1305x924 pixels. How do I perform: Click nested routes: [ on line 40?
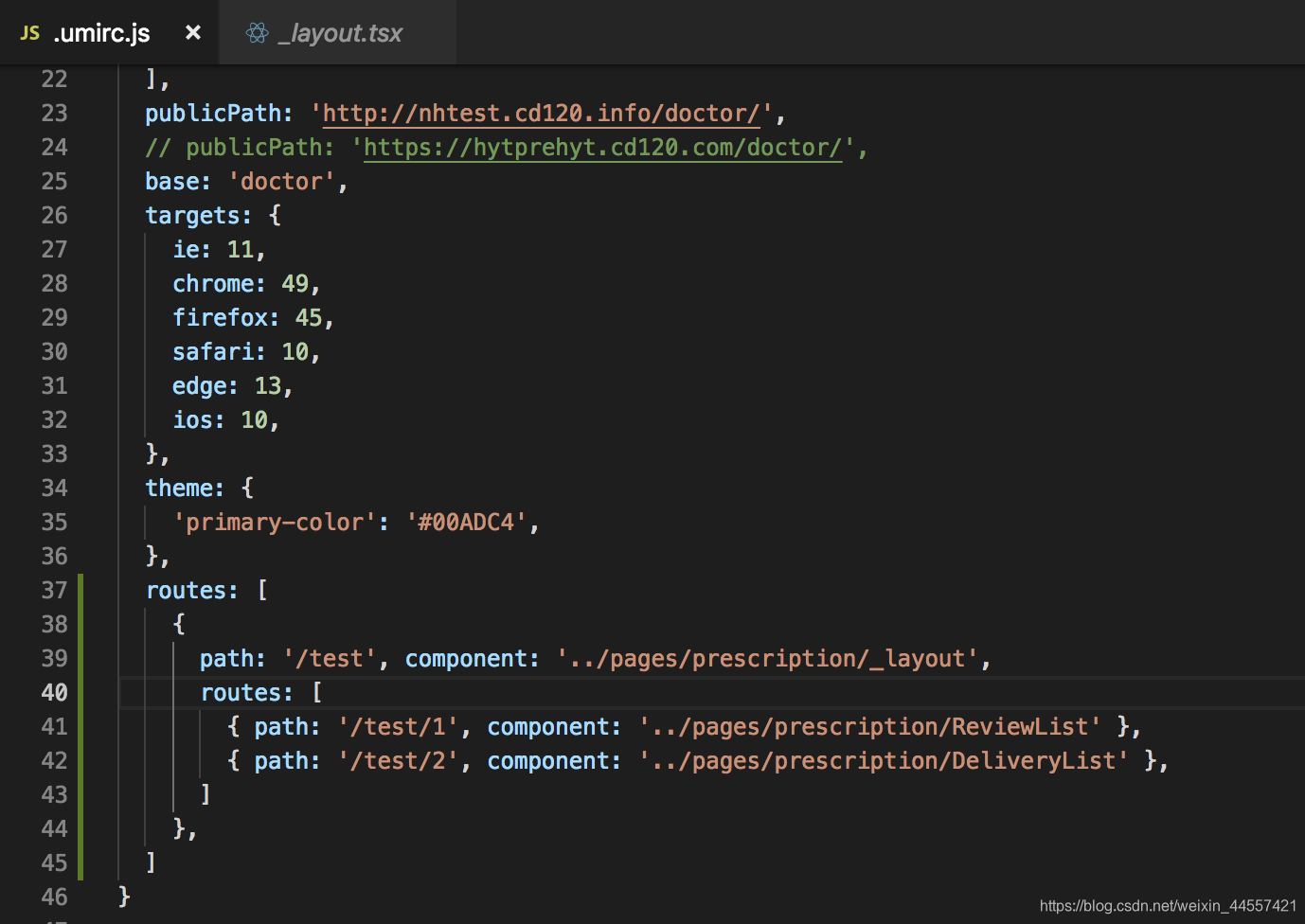[x=261, y=693]
